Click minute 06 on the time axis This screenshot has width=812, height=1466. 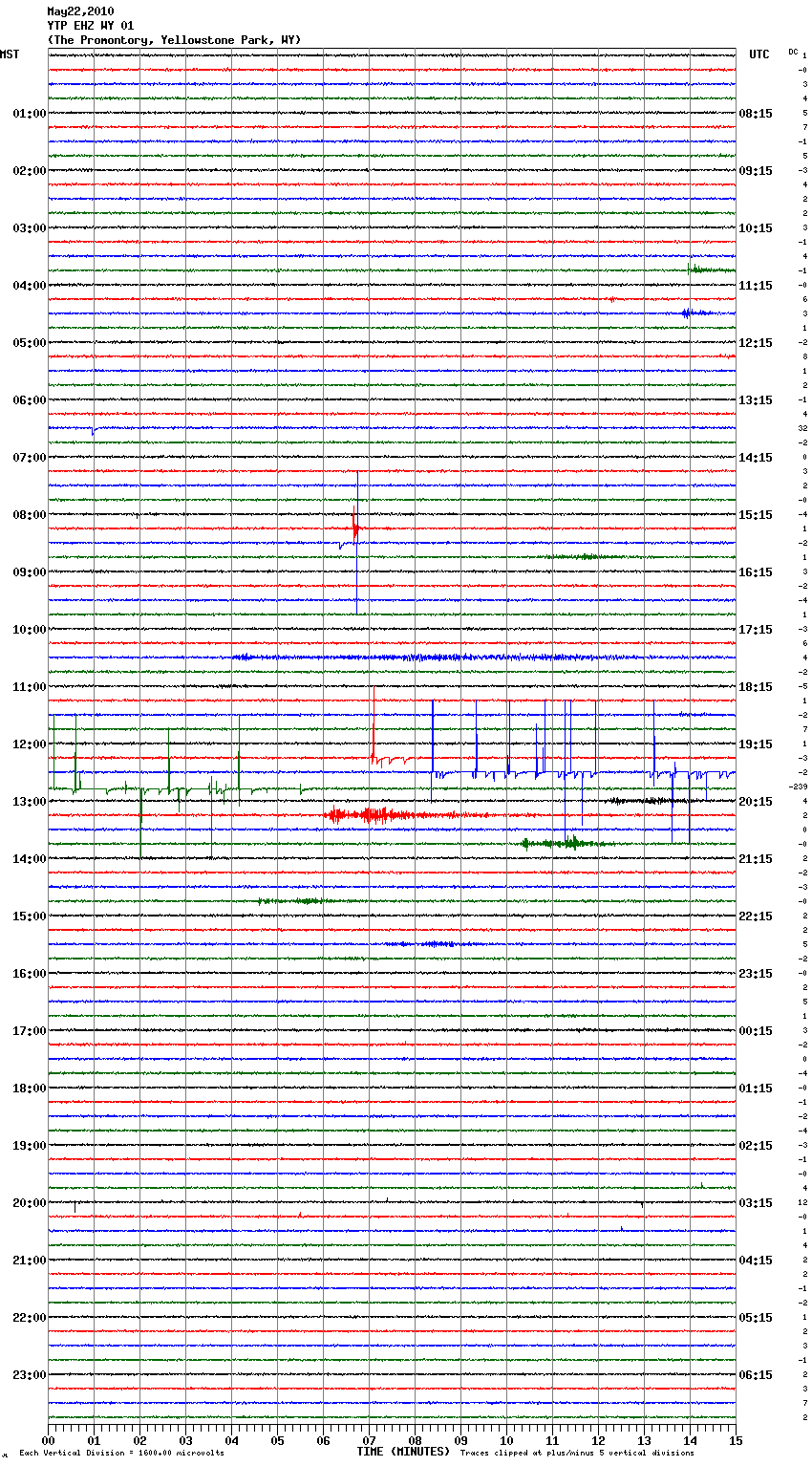pos(323,1440)
